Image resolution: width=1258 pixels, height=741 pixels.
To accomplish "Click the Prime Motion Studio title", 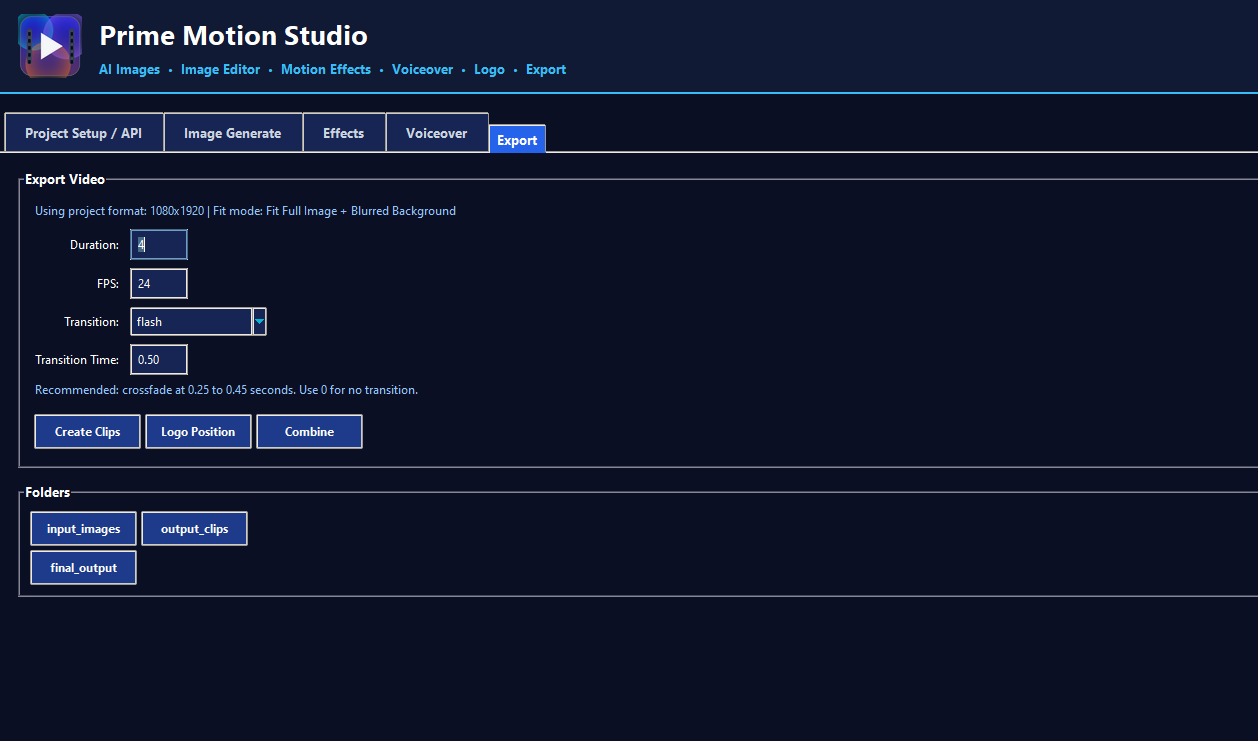I will (233, 36).
